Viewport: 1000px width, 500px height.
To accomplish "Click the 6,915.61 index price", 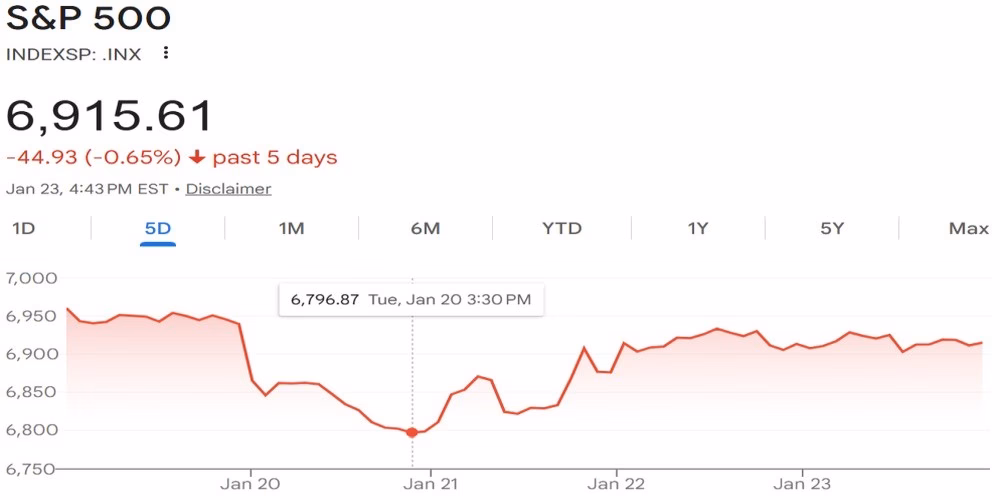I will pos(110,116).
